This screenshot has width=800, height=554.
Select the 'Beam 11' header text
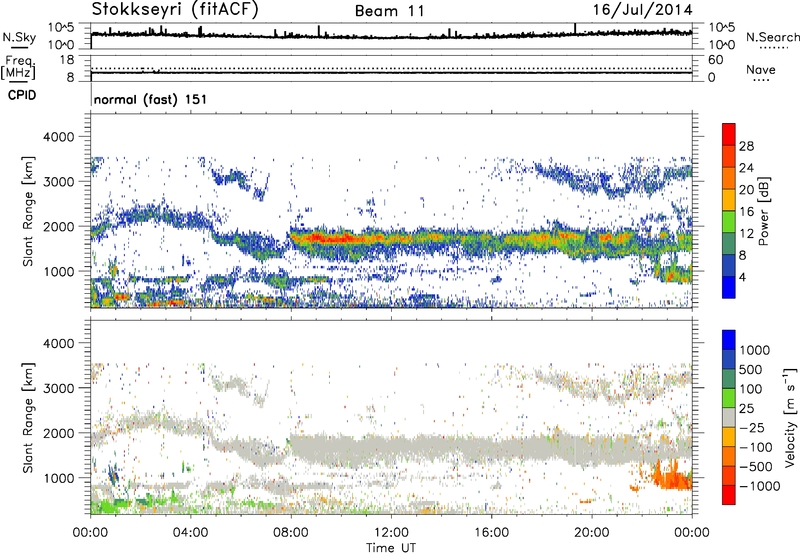(x=390, y=11)
